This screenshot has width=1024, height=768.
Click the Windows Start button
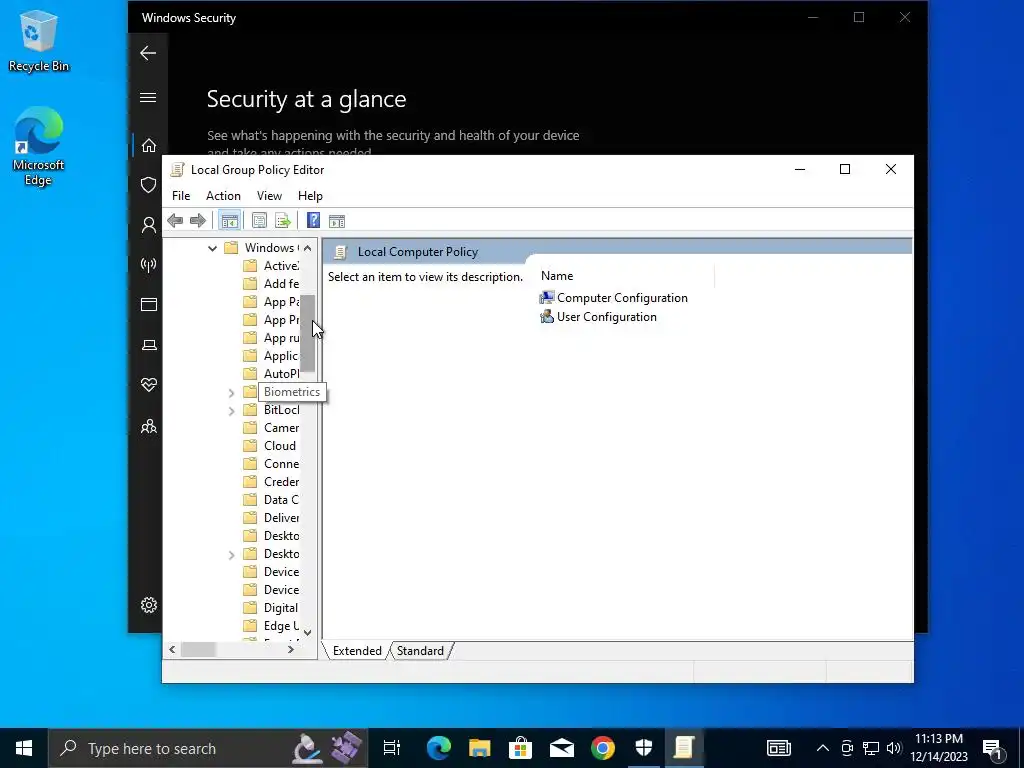pos(24,748)
